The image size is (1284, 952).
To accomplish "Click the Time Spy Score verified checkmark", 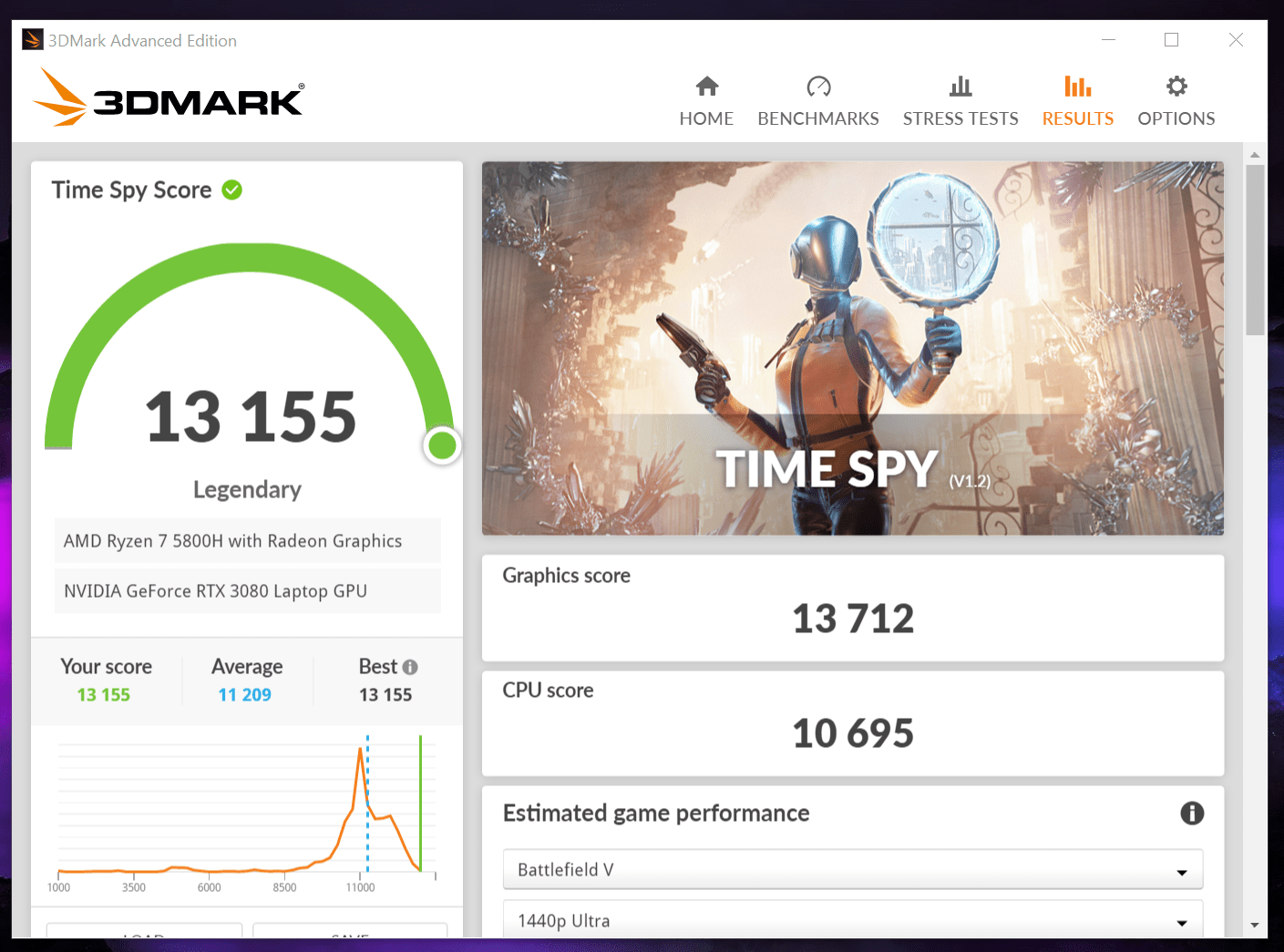I will coord(231,189).
